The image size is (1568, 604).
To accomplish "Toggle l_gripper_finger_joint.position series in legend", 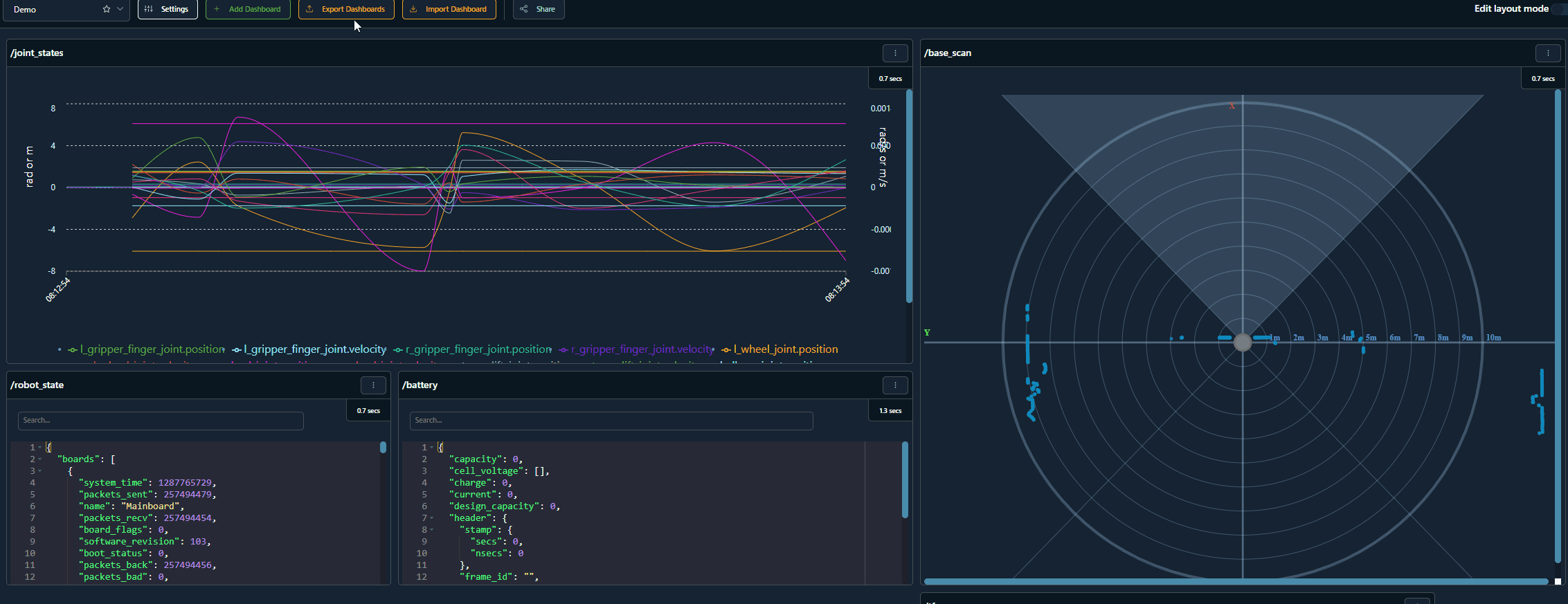I will (x=152, y=349).
